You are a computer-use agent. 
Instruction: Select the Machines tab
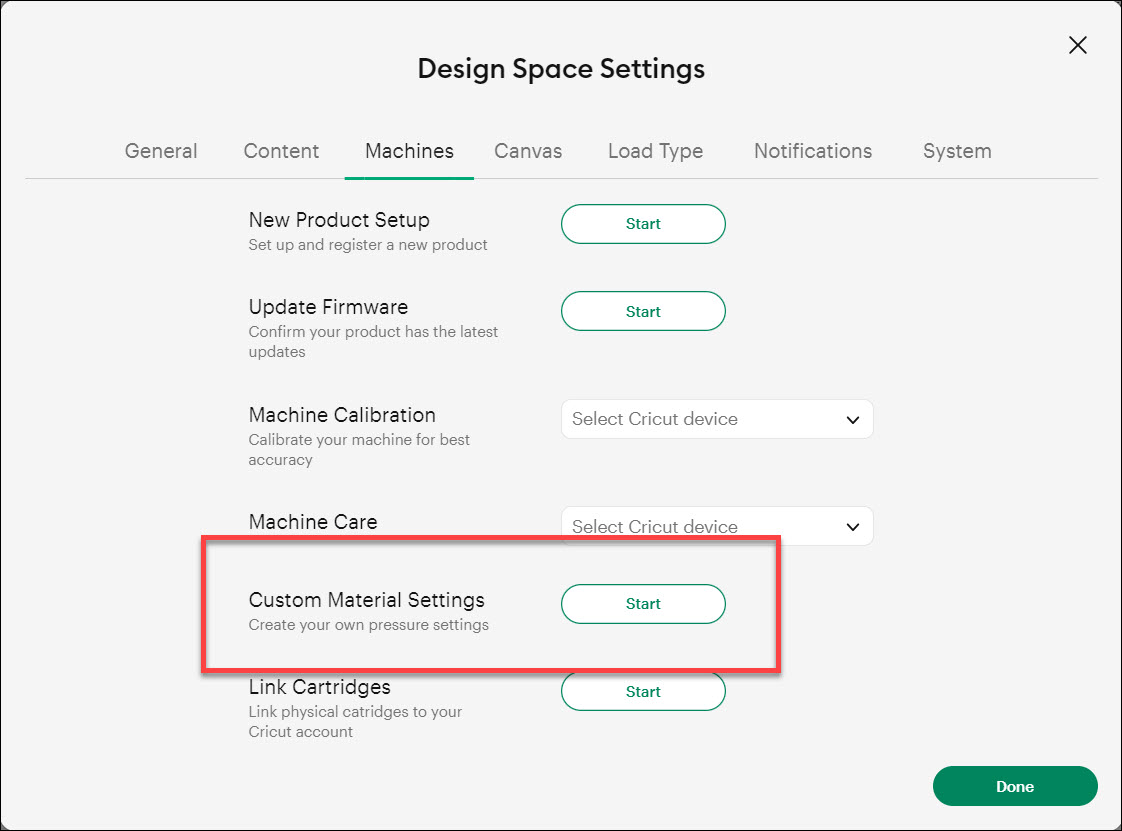click(408, 150)
